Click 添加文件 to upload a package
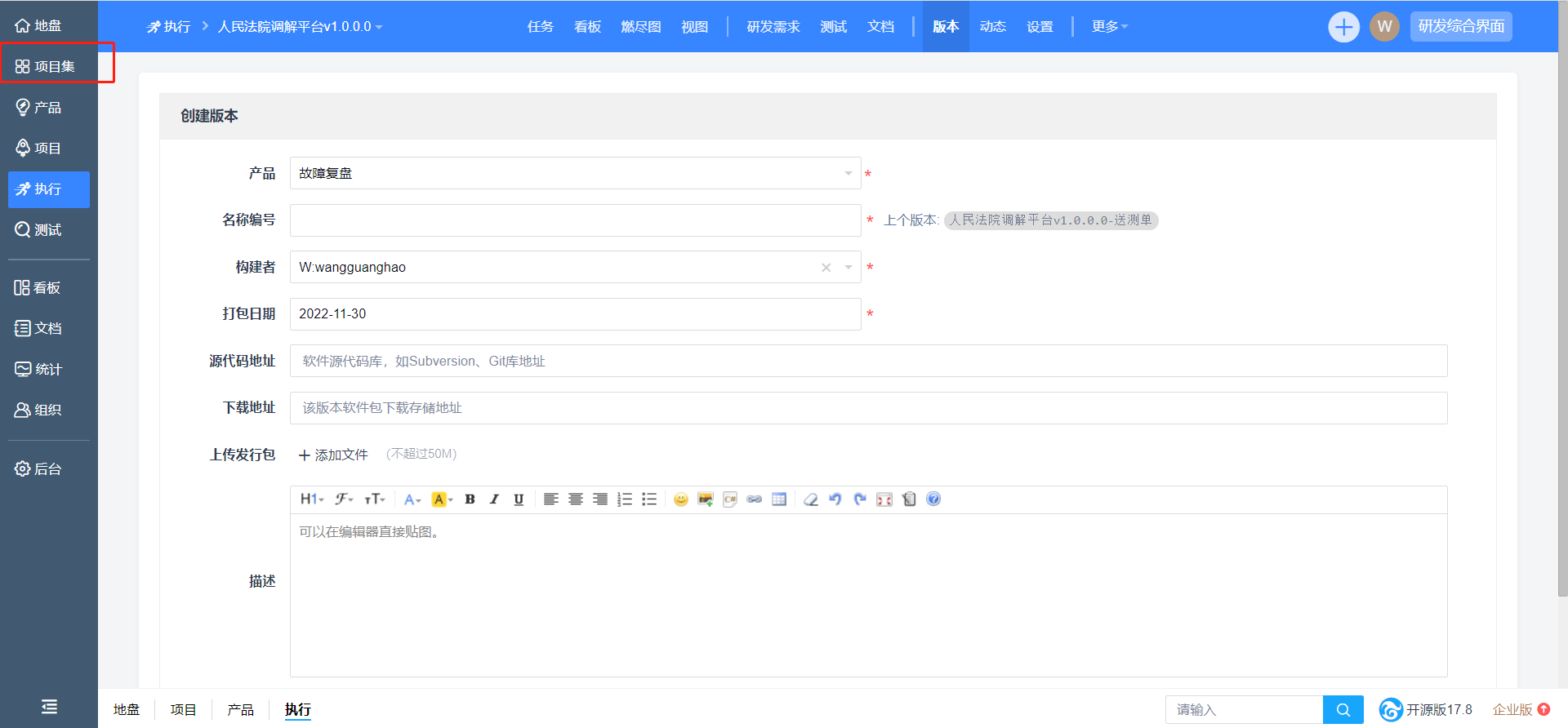The height and width of the screenshot is (728, 1568). (x=333, y=455)
